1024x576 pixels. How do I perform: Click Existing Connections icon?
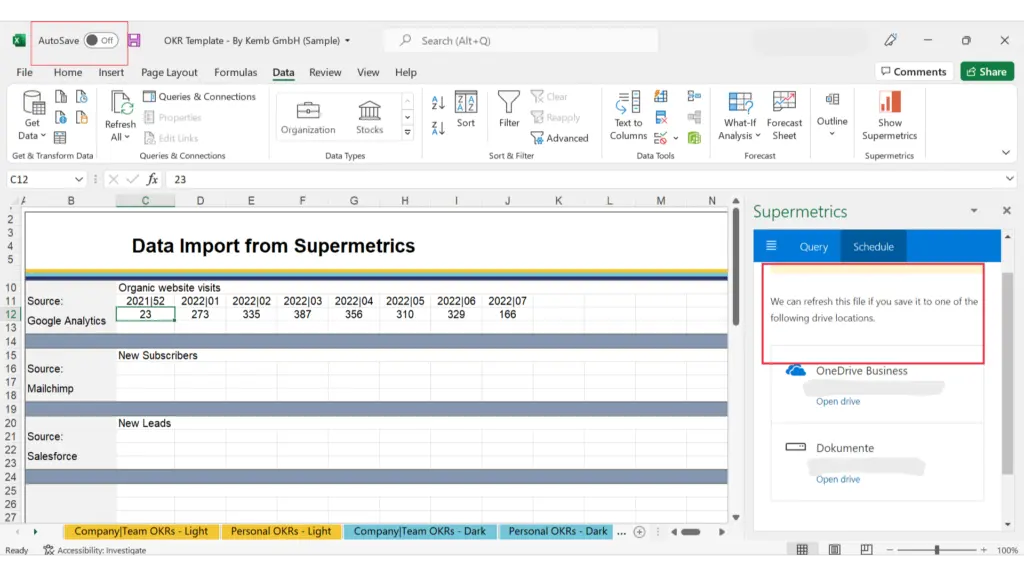tap(82, 118)
